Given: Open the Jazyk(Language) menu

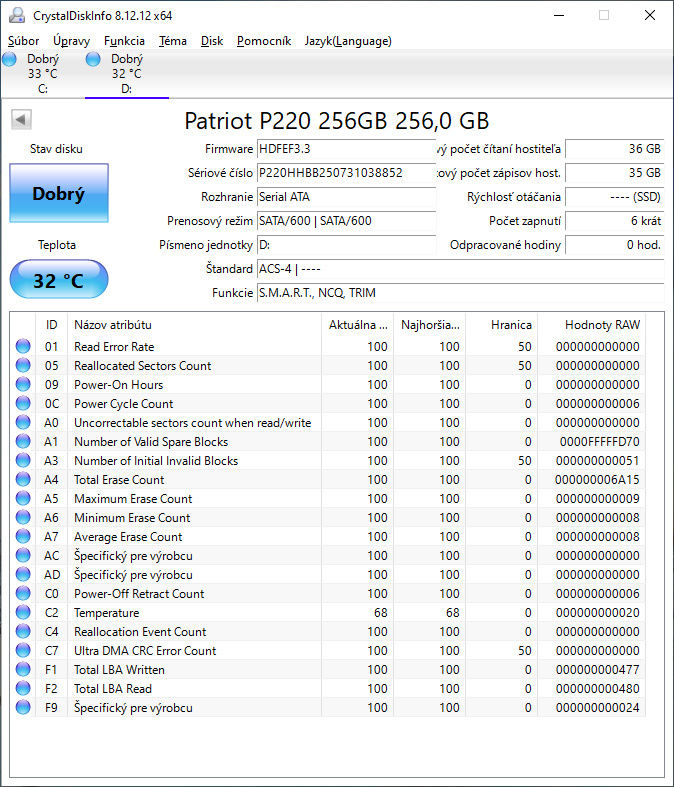Looking at the screenshot, I should click(x=348, y=41).
